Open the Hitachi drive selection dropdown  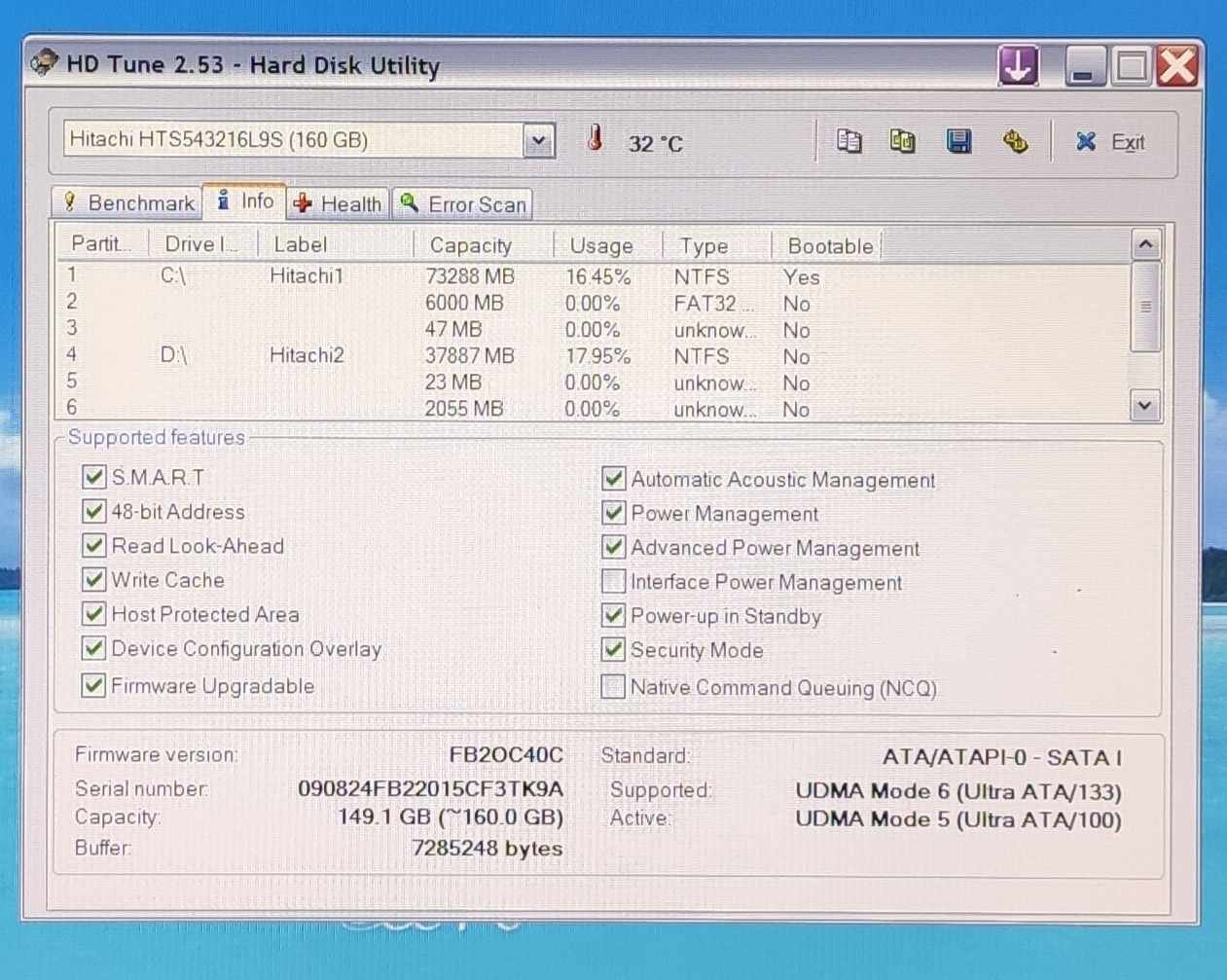(538, 141)
